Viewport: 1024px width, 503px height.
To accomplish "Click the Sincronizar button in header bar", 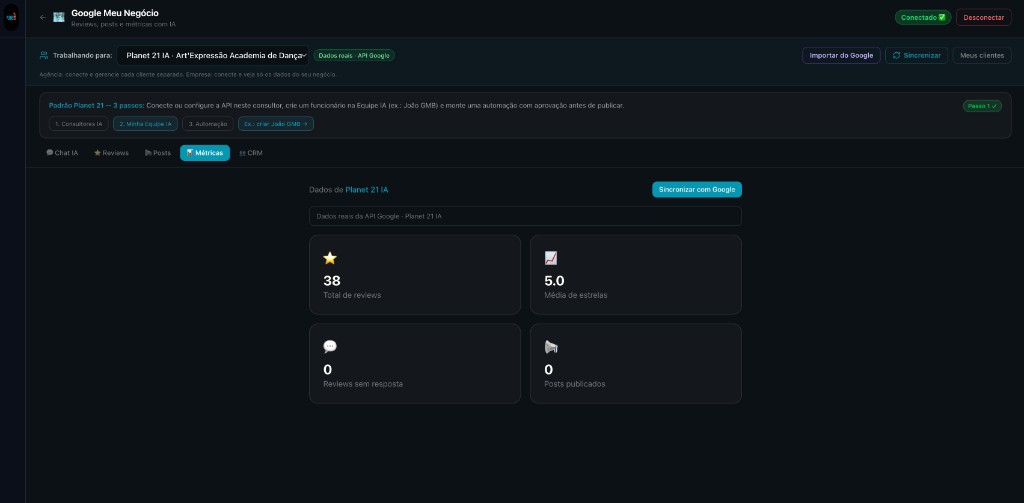I will pos(916,56).
